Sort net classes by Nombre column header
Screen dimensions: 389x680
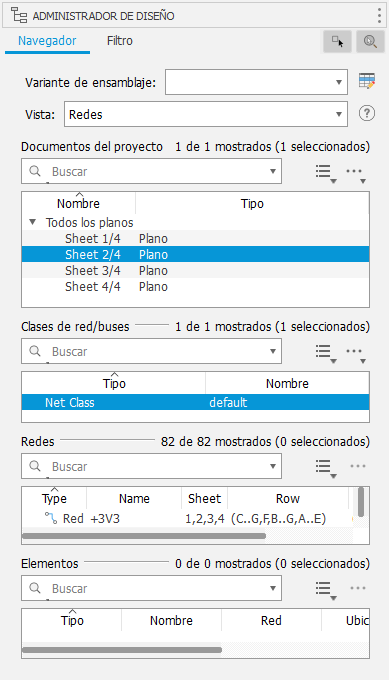coord(287,383)
